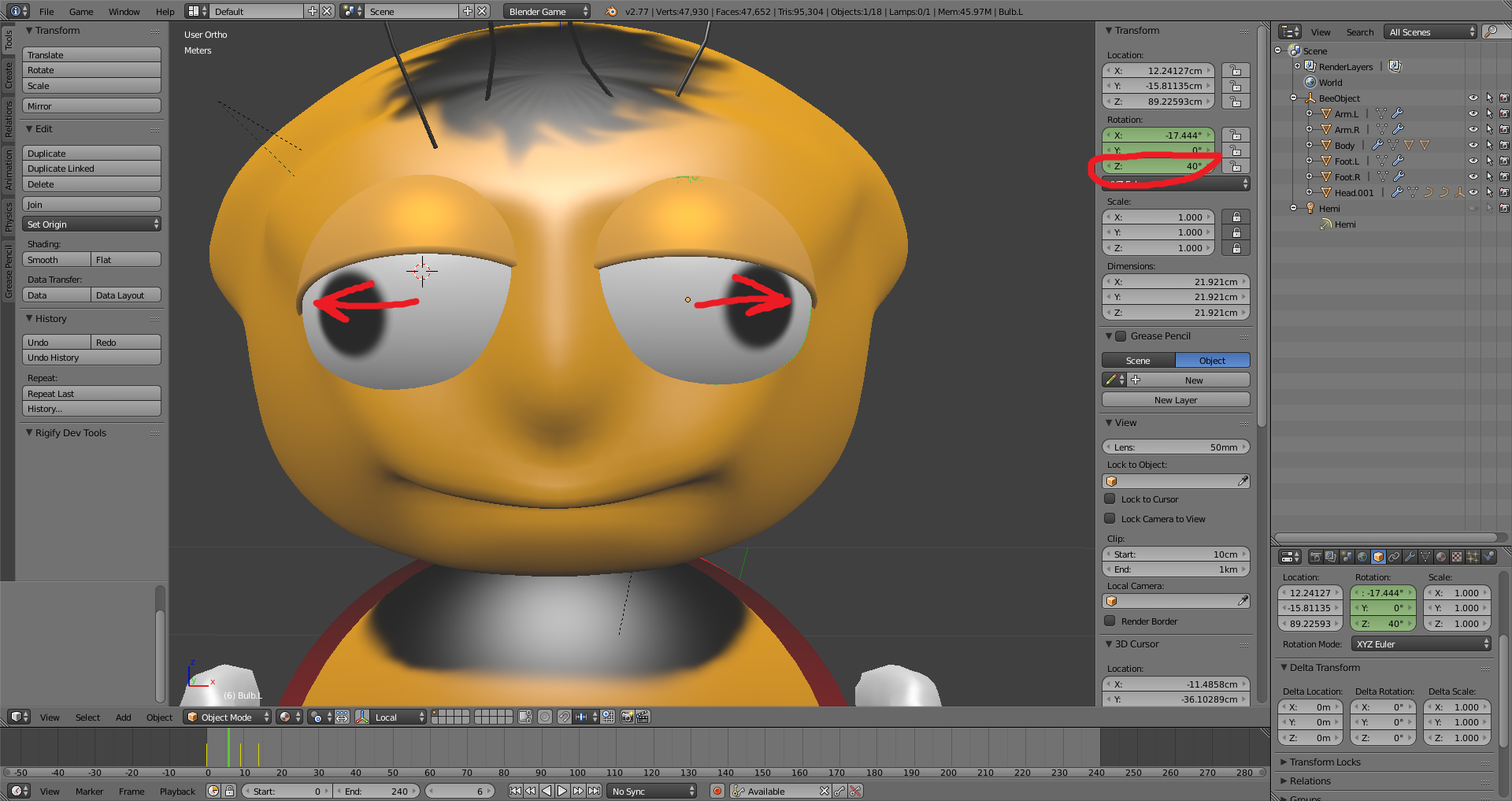The width and height of the screenshot is (1512, 801).
Task: Enable the Render Border checkbox
Action: [1110, 621]
